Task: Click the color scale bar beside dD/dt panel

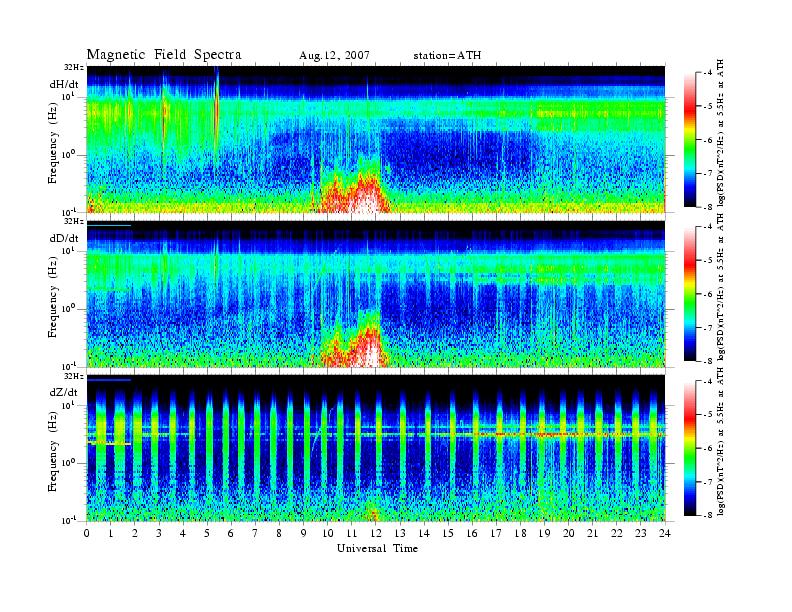Action: click(x=690, y=294)
